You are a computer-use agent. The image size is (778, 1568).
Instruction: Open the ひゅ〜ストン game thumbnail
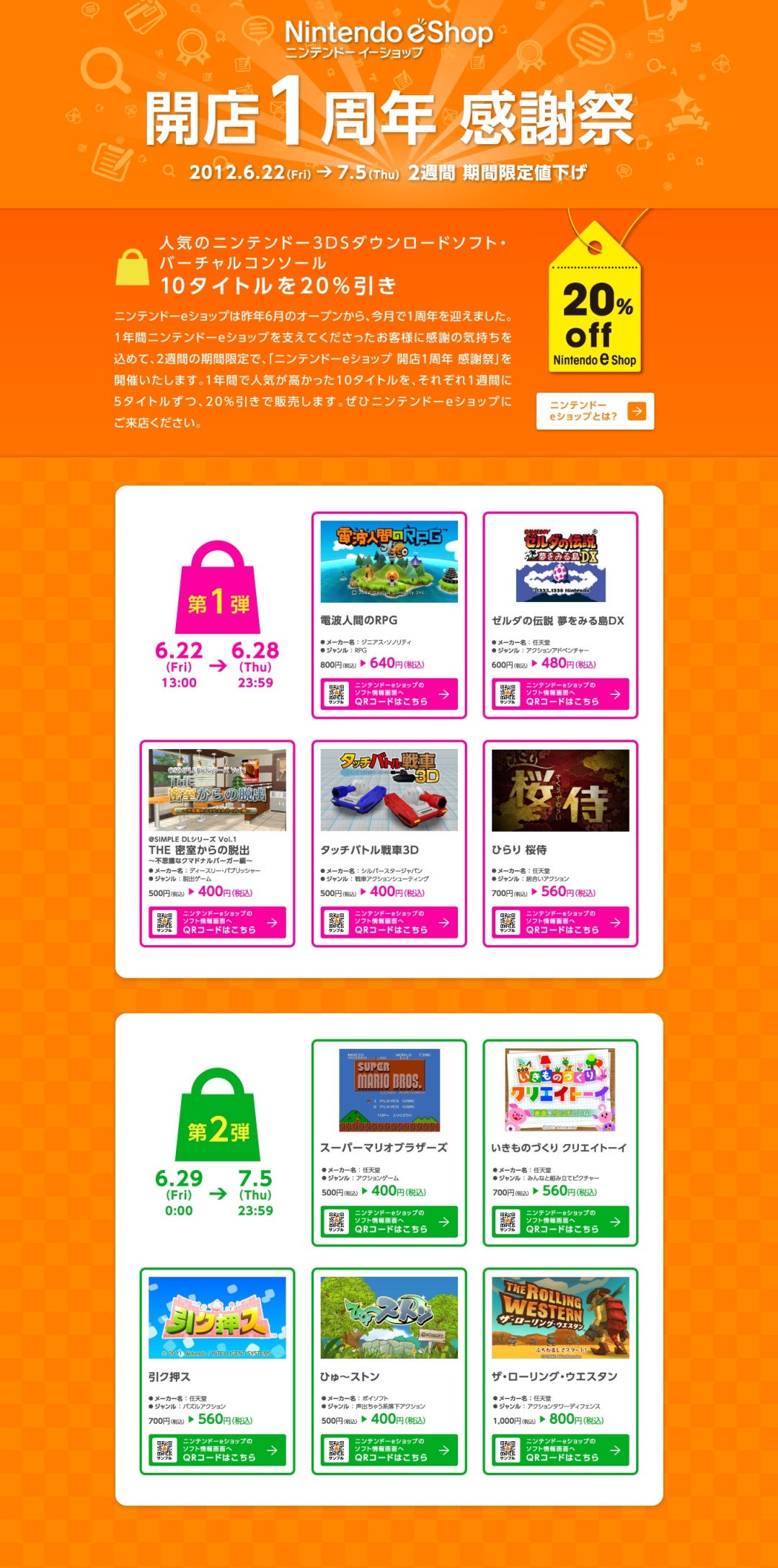[389, 1318]
